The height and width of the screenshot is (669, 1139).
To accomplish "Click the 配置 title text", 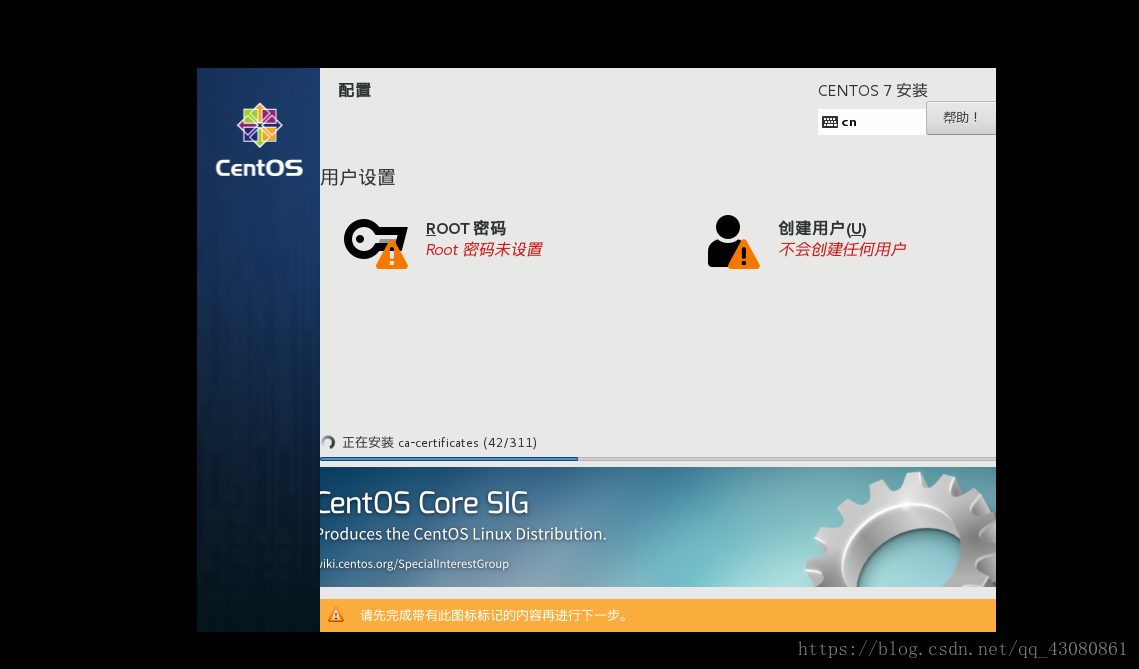I will click(x=354, y=90).
